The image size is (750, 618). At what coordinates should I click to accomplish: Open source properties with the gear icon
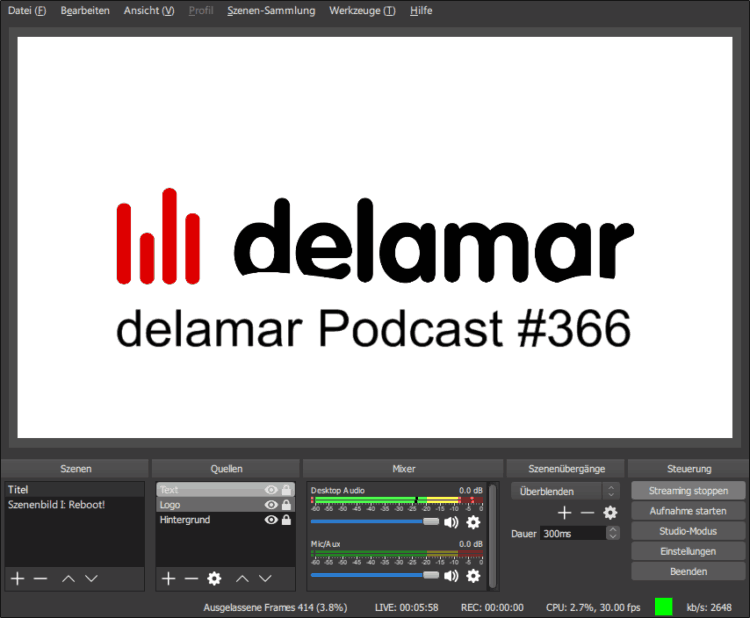click(x=214, y=579)
